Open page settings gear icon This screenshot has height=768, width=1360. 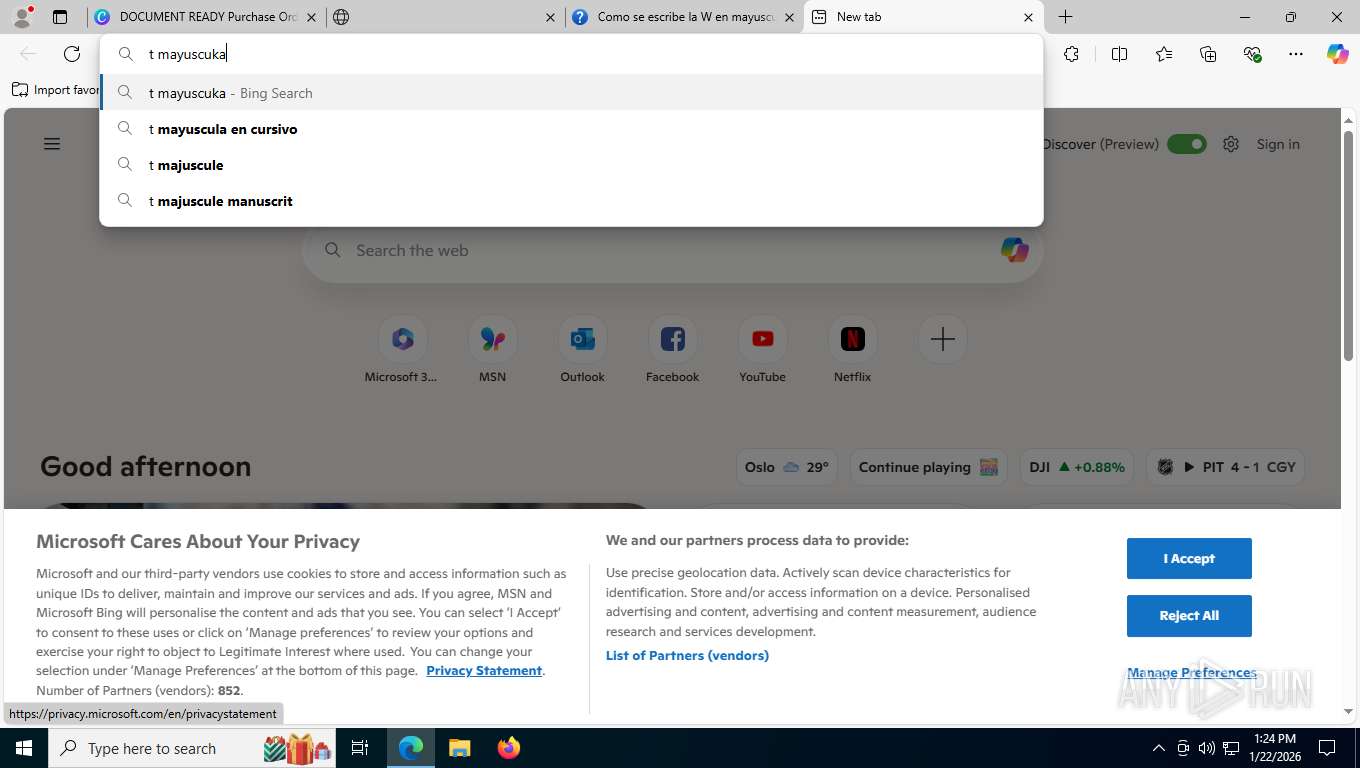click(1231, 144)
